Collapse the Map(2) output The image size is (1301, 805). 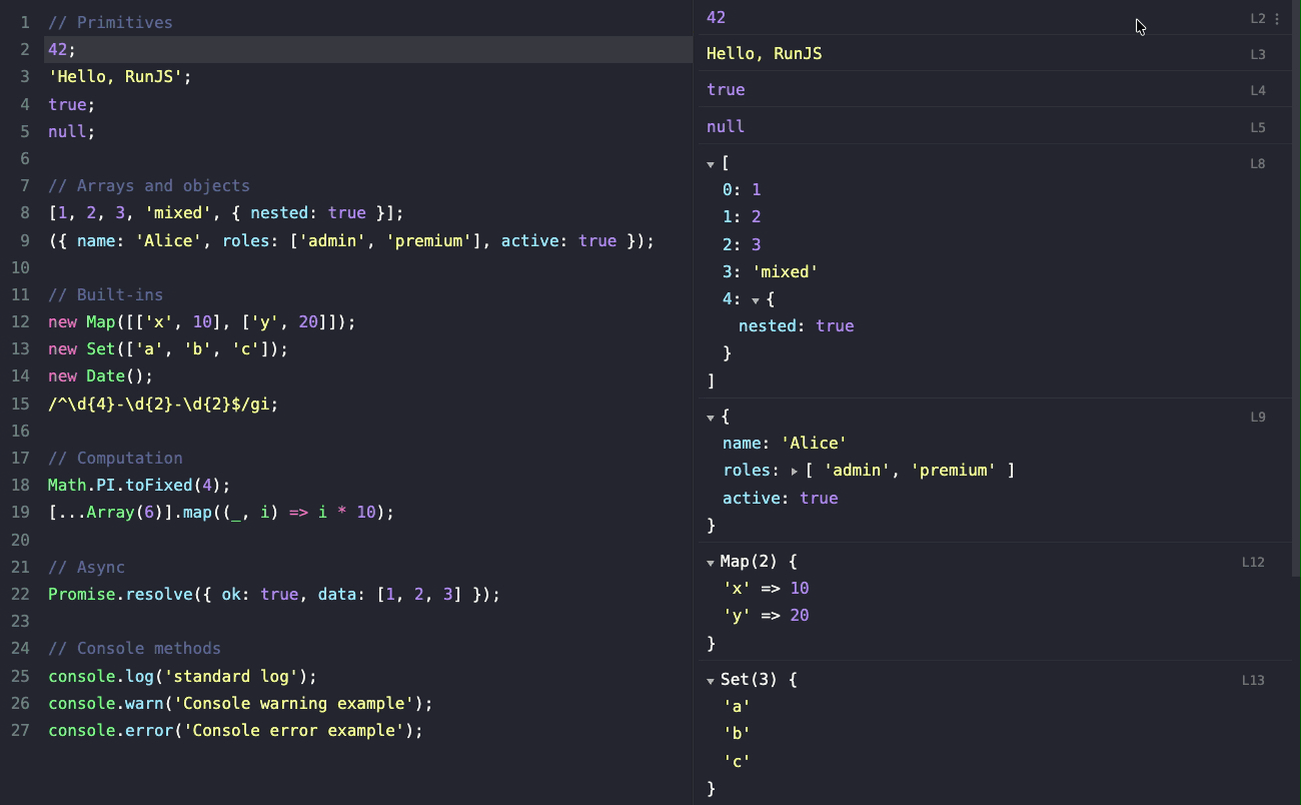click(x=710, y=564)
